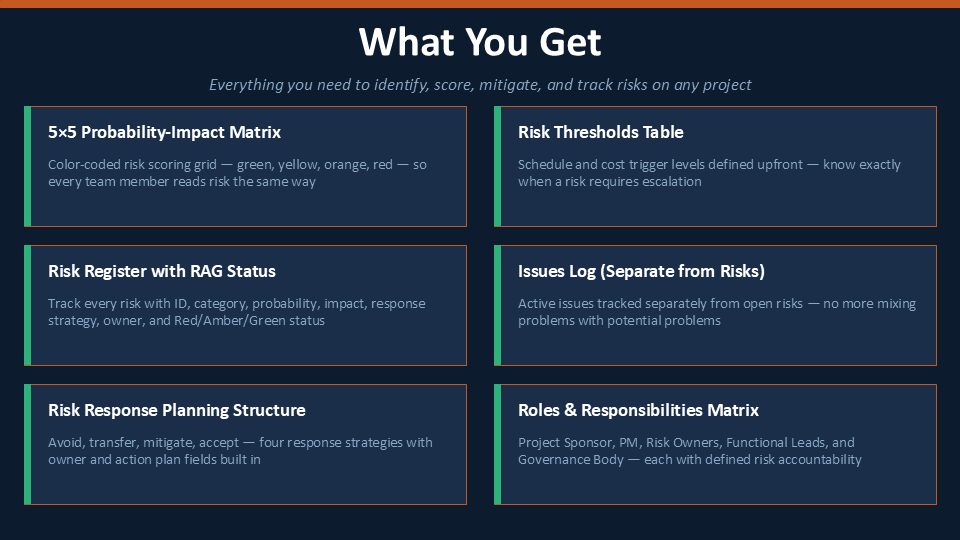
Task: Click the orange banner strip at top
Action: [x=480, y=4]
